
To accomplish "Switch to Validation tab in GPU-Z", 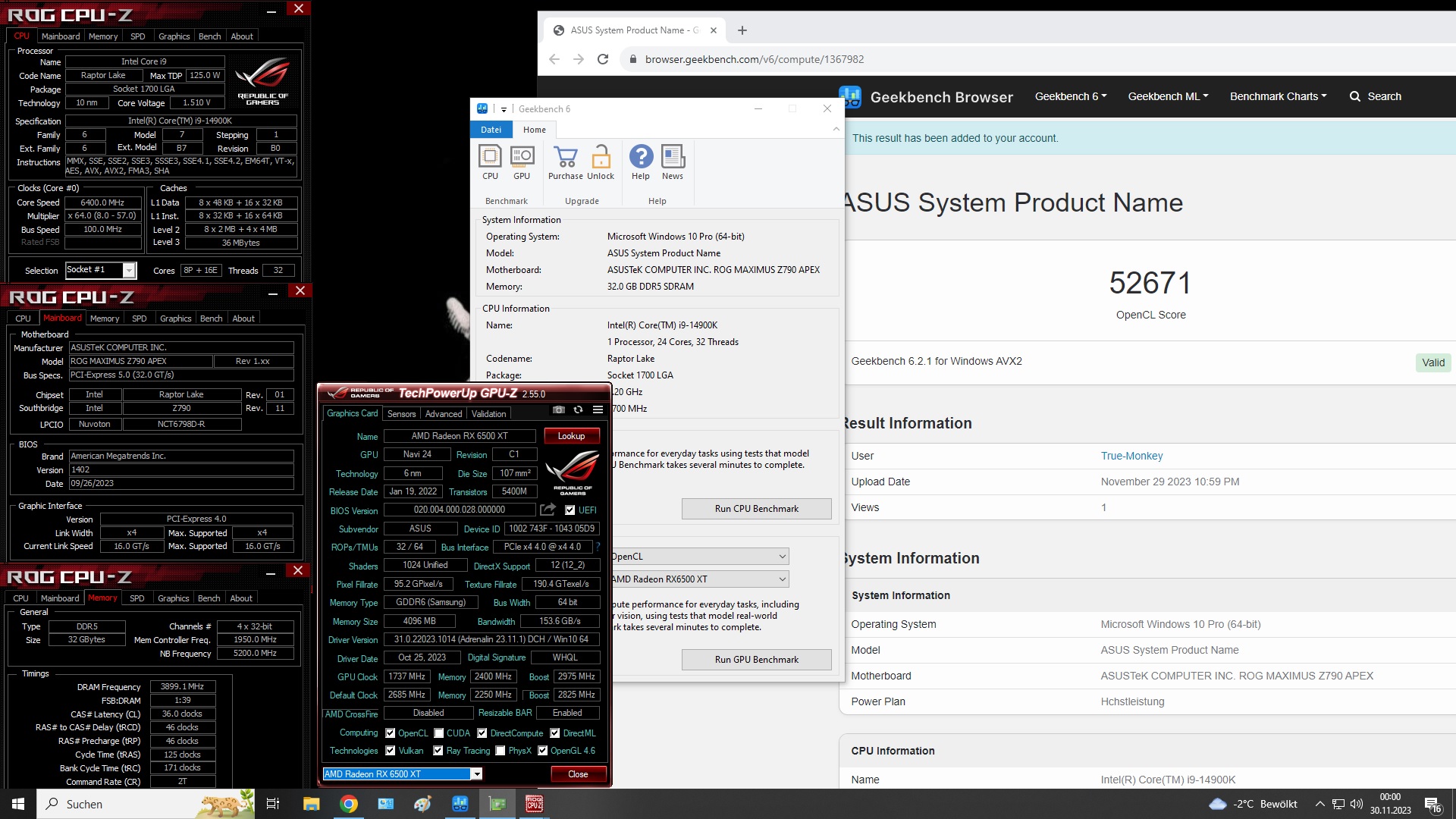I will point(488,414).
